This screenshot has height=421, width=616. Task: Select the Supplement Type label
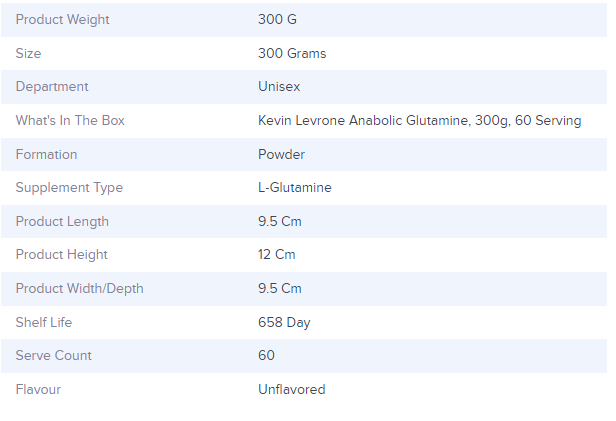point(69,188)
